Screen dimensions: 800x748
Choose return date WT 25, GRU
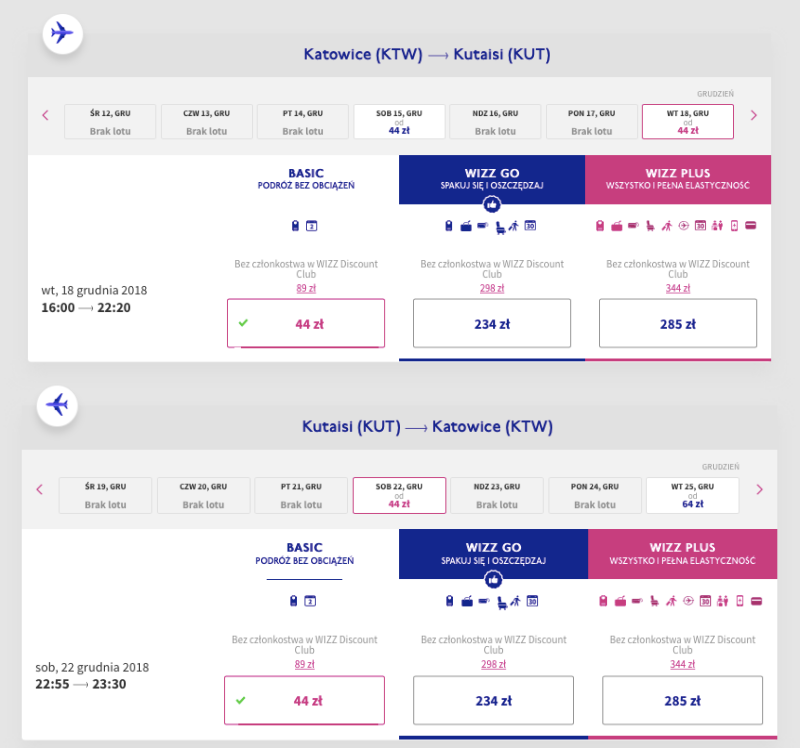point(692,495)
